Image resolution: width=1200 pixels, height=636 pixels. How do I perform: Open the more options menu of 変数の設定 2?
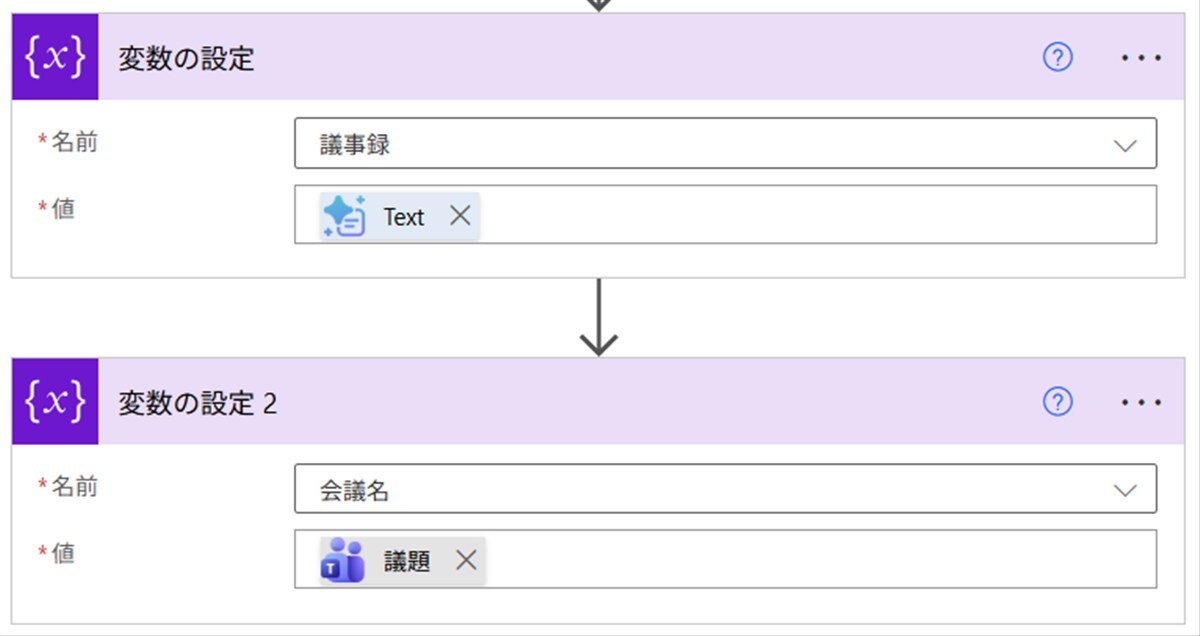tap(1141, 402)
